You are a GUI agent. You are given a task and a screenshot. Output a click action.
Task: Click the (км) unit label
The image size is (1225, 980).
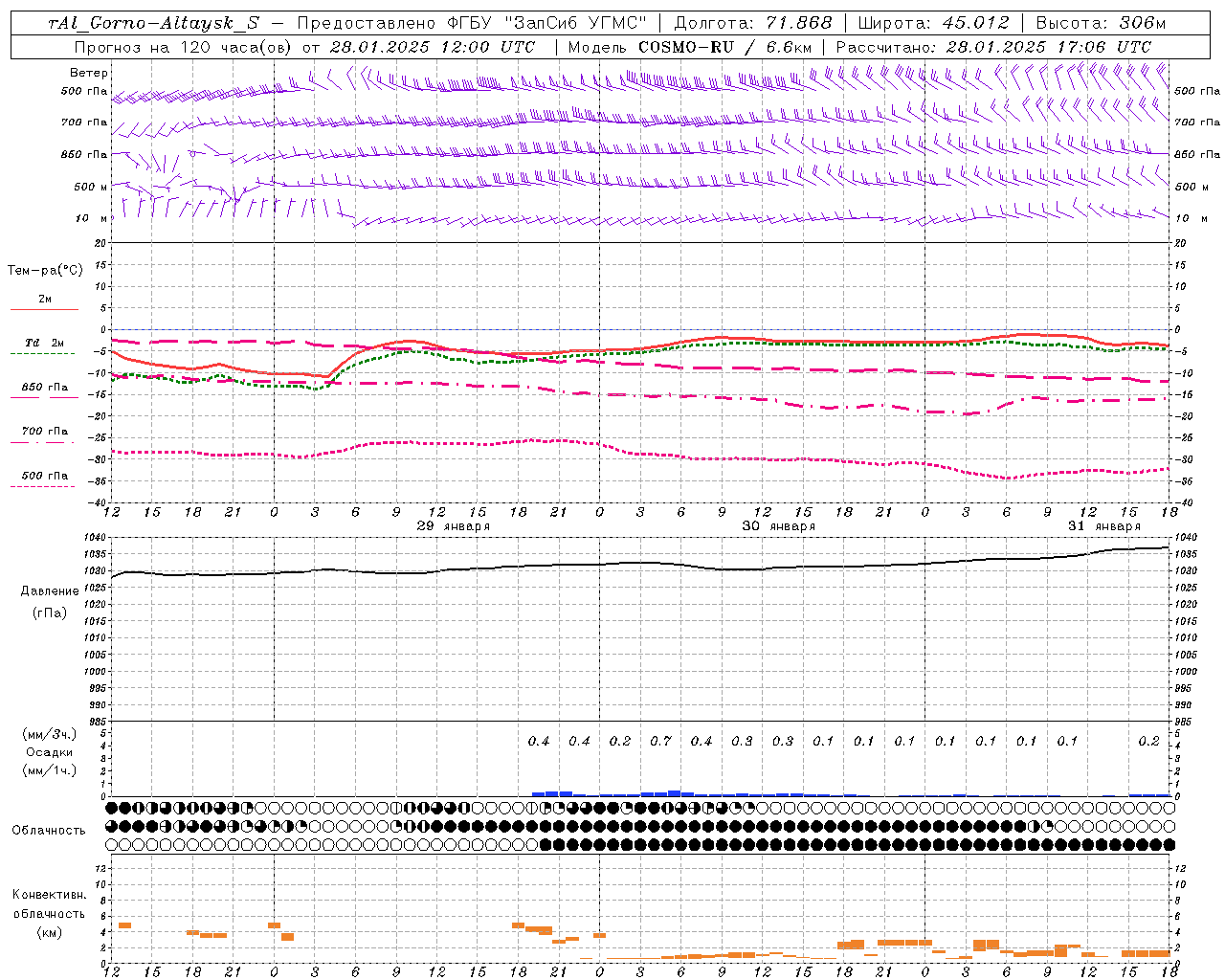(x=49, y=932)
